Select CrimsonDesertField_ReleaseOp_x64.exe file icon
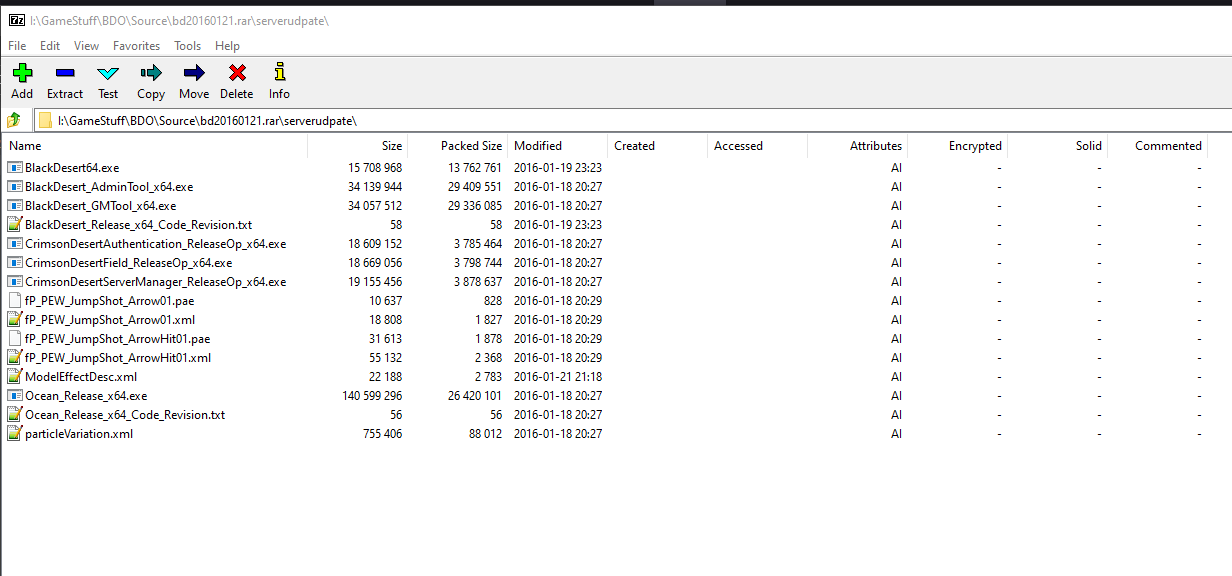This screenshot has width=1232, height=576. tap(14, 263)
